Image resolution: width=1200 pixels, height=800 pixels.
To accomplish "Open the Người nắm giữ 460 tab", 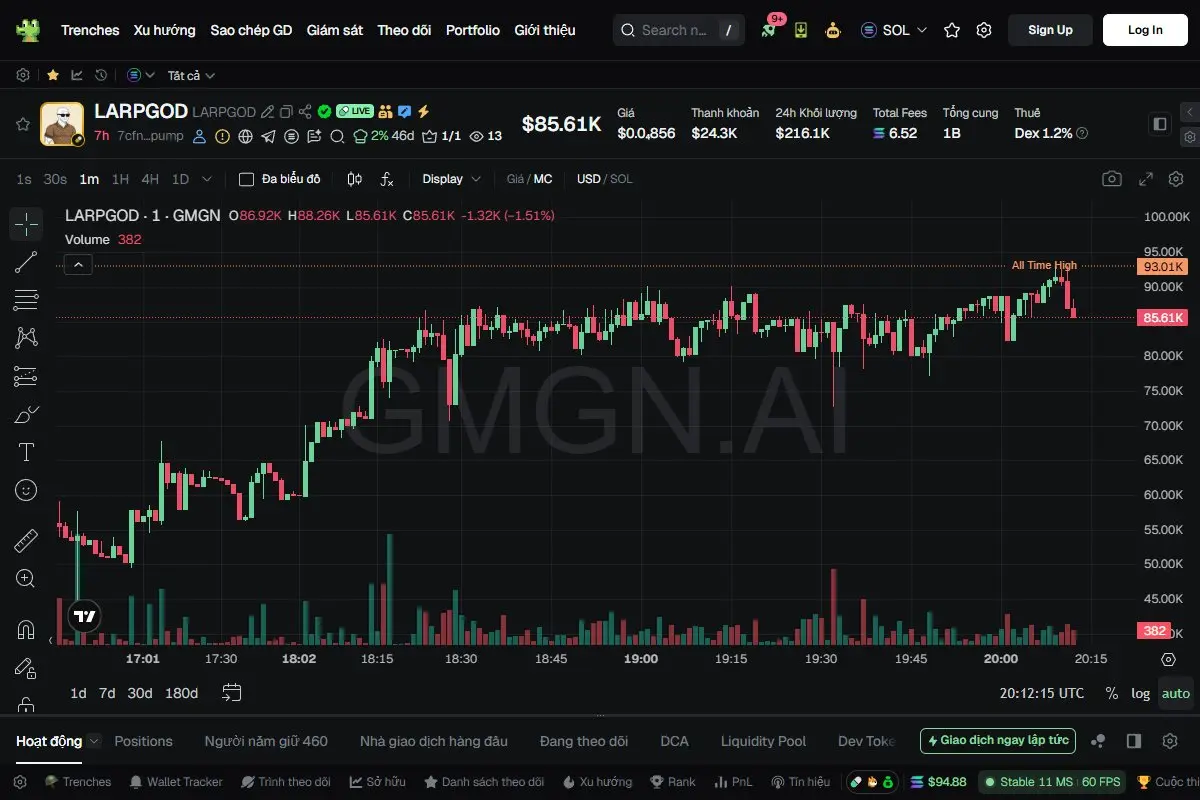I will coord(266,741).
